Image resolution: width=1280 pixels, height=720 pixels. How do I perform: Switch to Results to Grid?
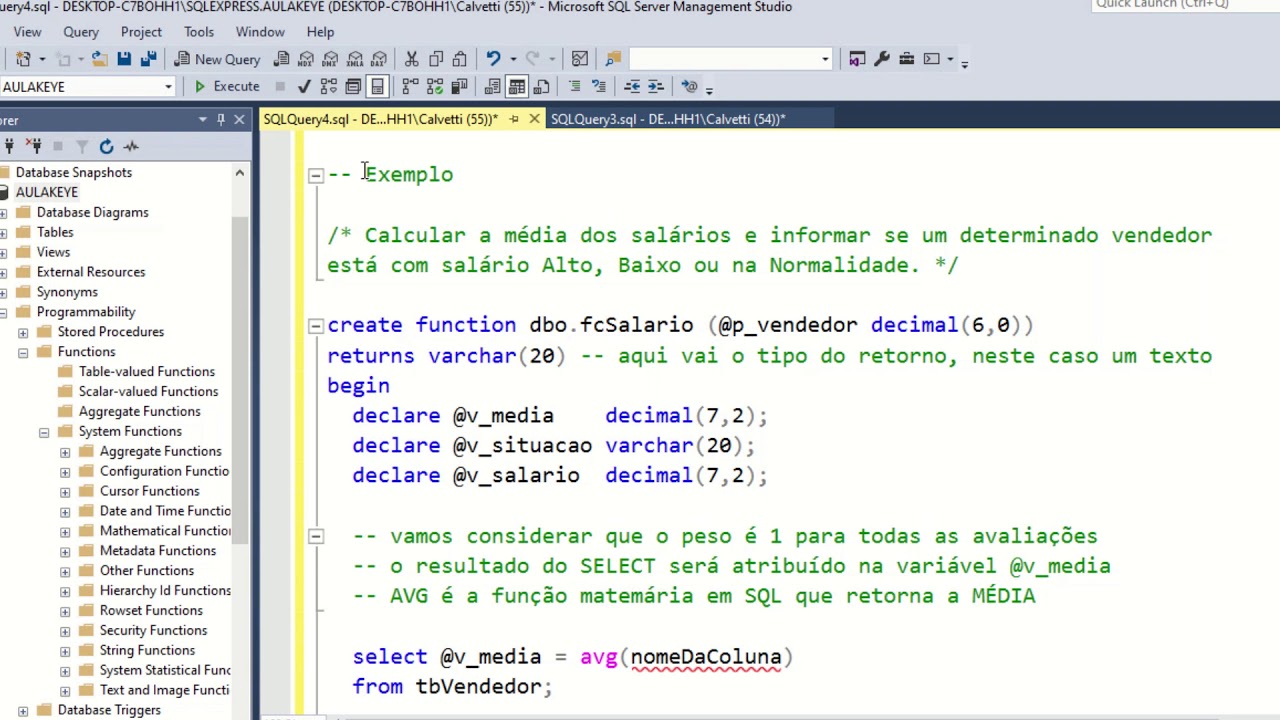click(517, 86)
